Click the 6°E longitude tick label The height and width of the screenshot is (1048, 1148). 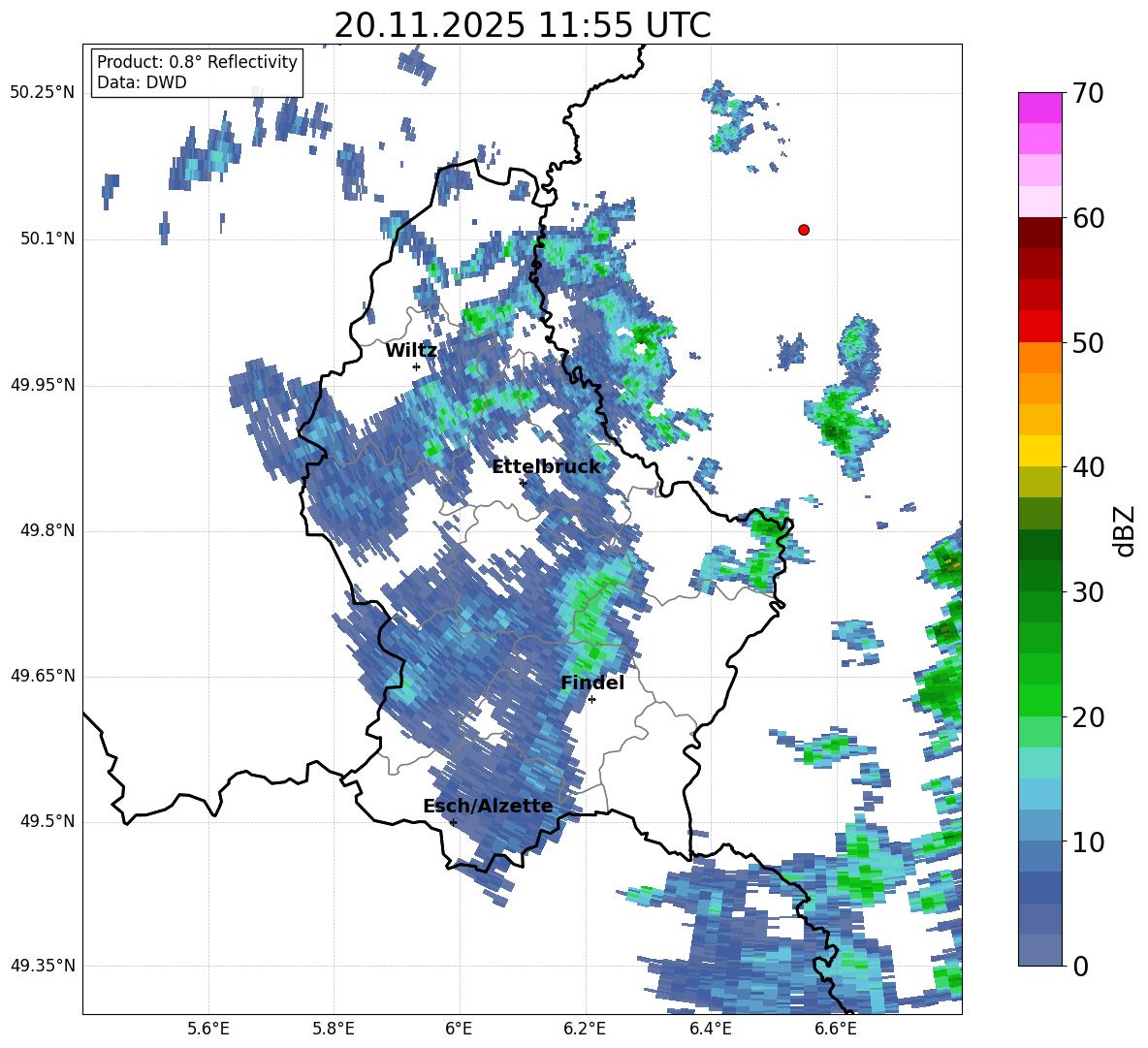coord(459,1029)
